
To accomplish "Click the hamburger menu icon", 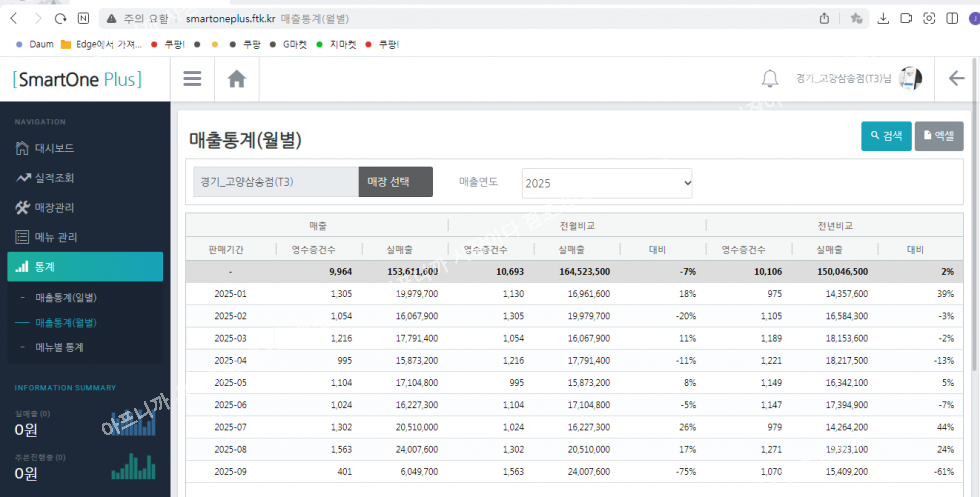I will [x=193, y=79].
